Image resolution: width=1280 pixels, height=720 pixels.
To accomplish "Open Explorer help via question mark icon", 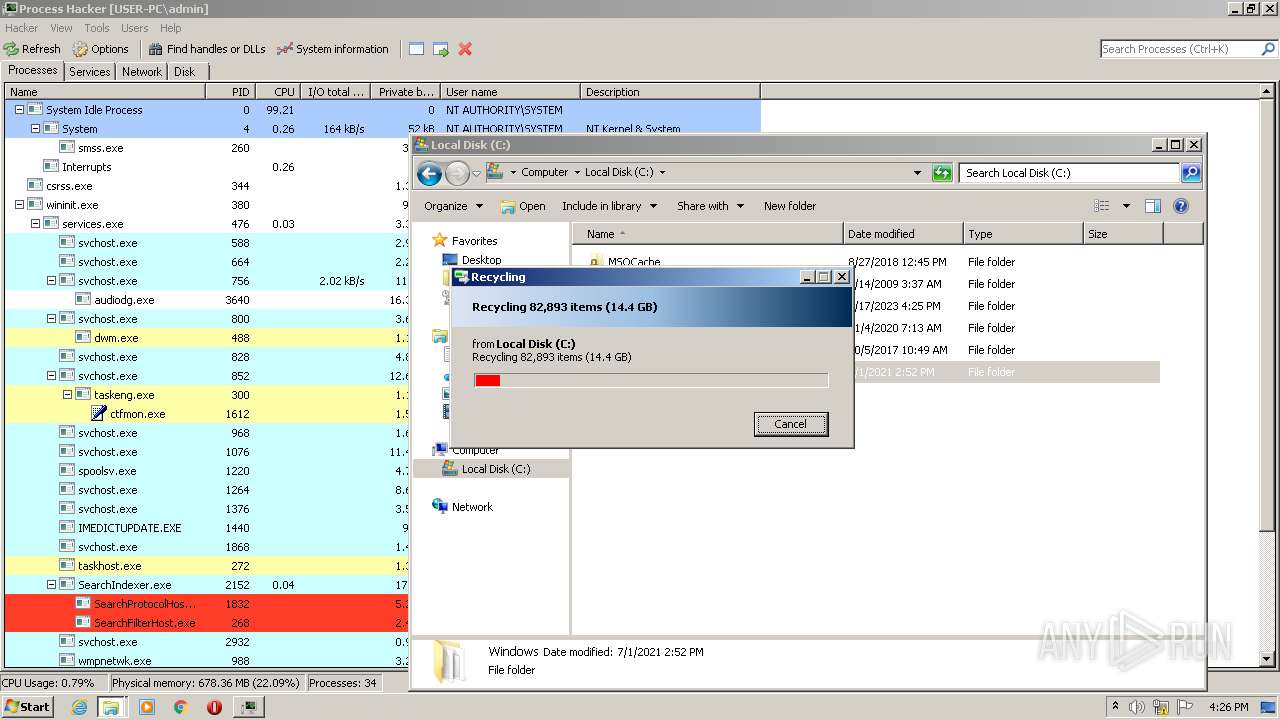I will point(1181,206).
